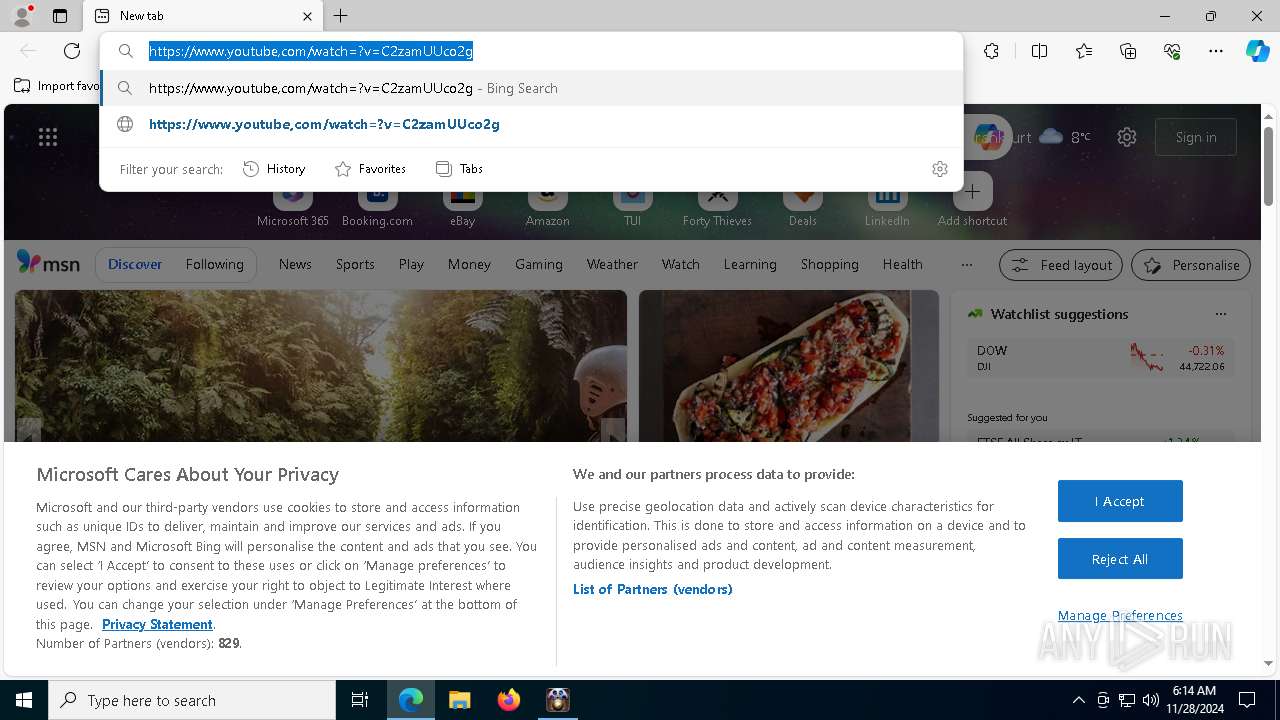The image size is (1280, 720).
Task: Click the refresh page button
Action: tap(72, 51)
